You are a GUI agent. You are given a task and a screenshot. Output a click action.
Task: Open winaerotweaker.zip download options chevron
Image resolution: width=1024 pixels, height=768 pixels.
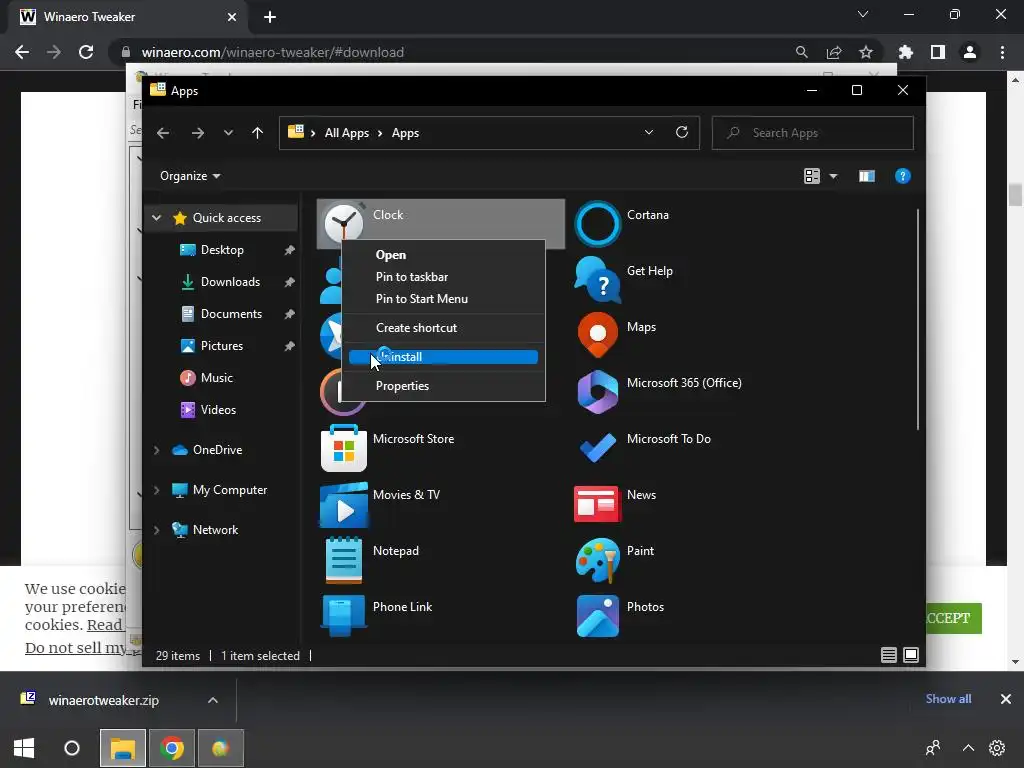[212, 700]
